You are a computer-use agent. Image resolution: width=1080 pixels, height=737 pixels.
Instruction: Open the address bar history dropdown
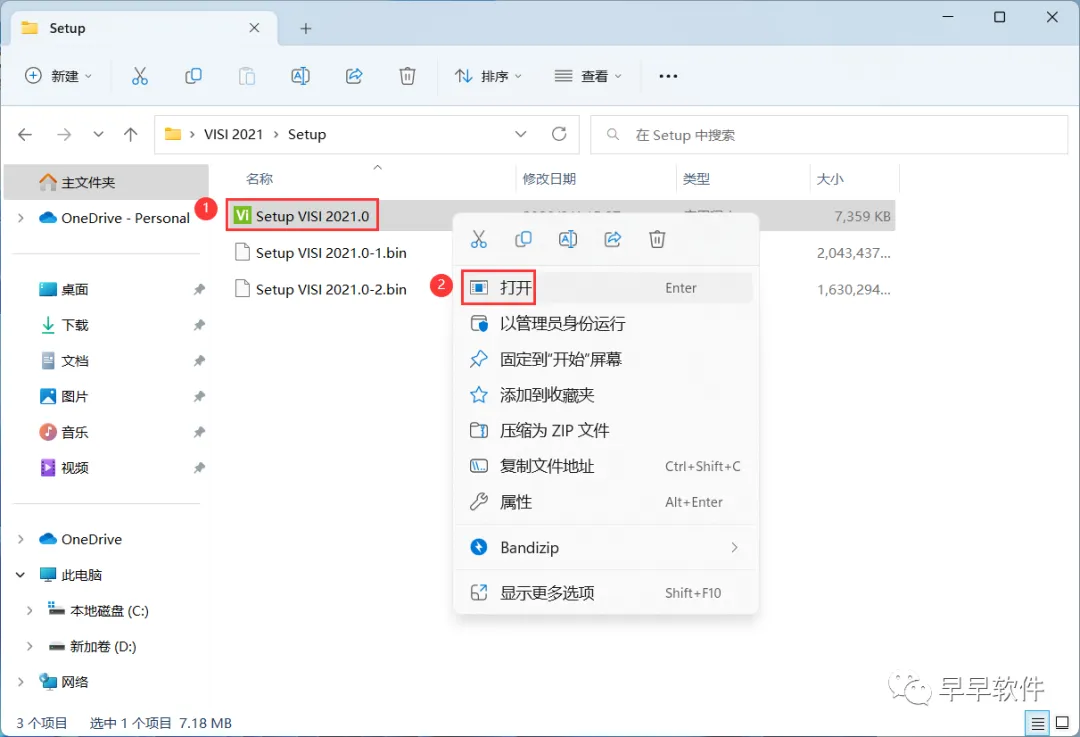[x=521, y=134]
